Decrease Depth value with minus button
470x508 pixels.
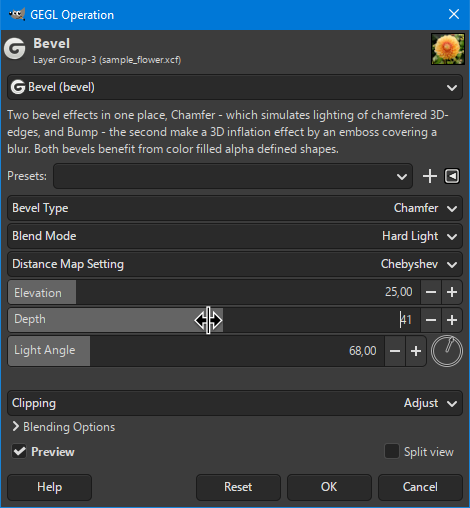coord(431,320)
